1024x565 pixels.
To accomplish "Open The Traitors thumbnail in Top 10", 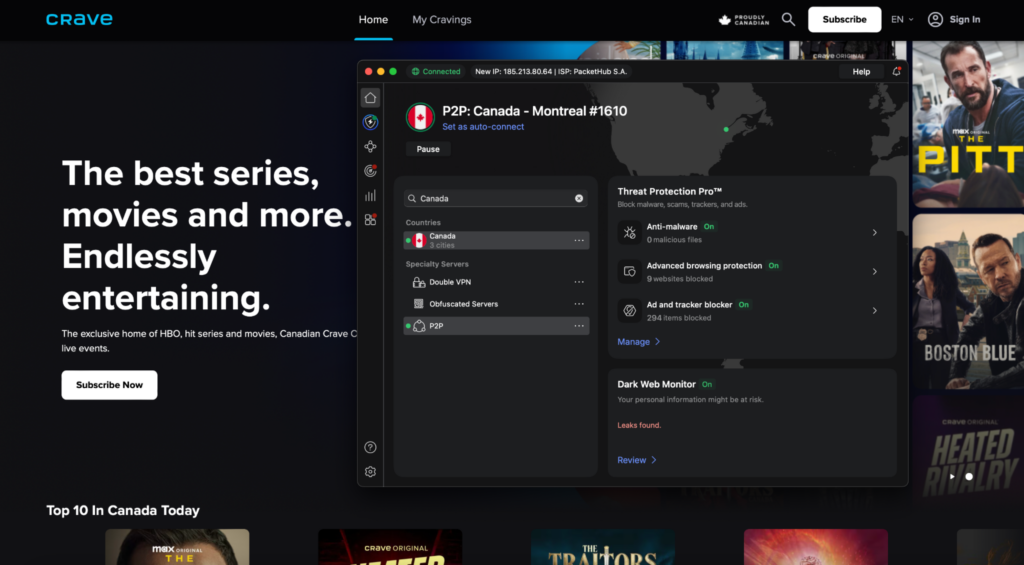I will tap(603, 547).
